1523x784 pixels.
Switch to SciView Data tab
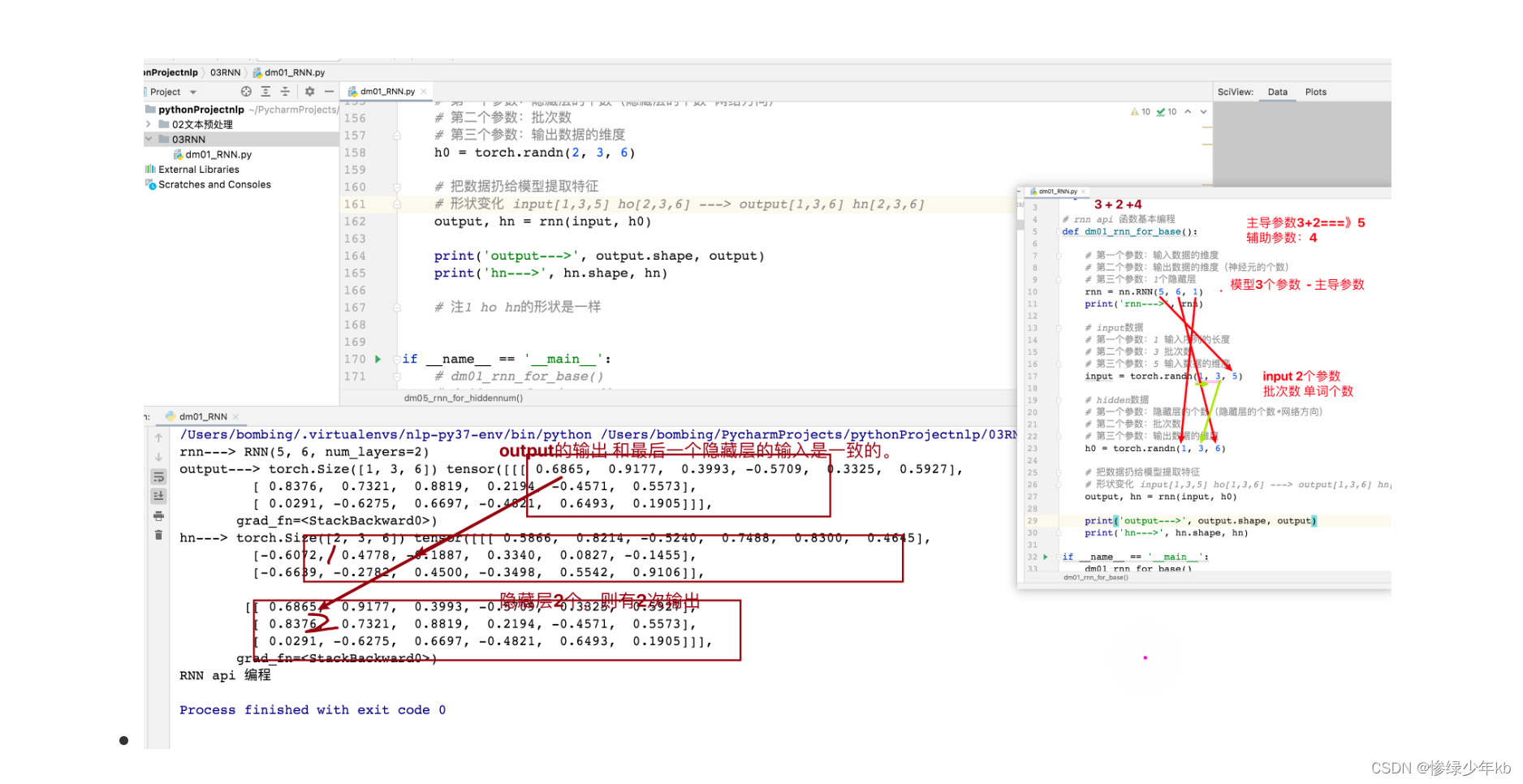pyautogui.click(x=1278, y=92)
